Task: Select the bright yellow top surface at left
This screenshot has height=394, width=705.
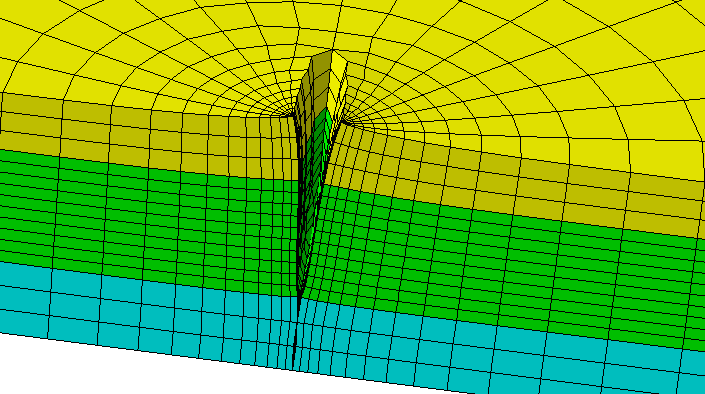Action: point(112,49)
